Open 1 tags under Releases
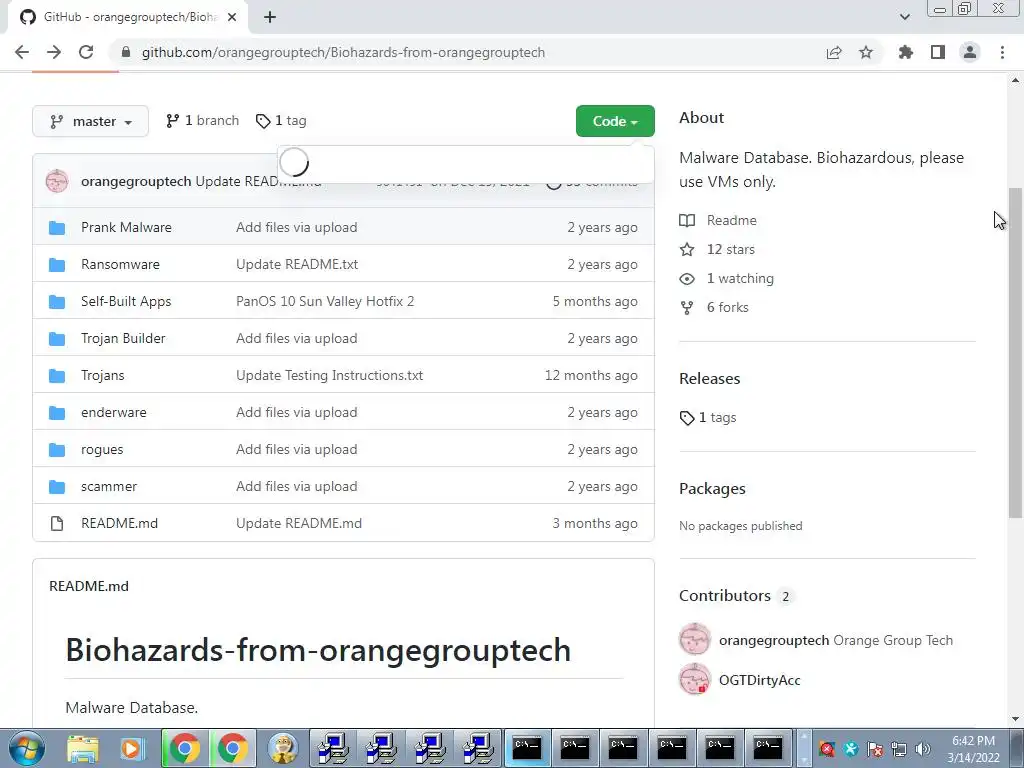The height and width of the screenshot is (768, 1024). 708,417
